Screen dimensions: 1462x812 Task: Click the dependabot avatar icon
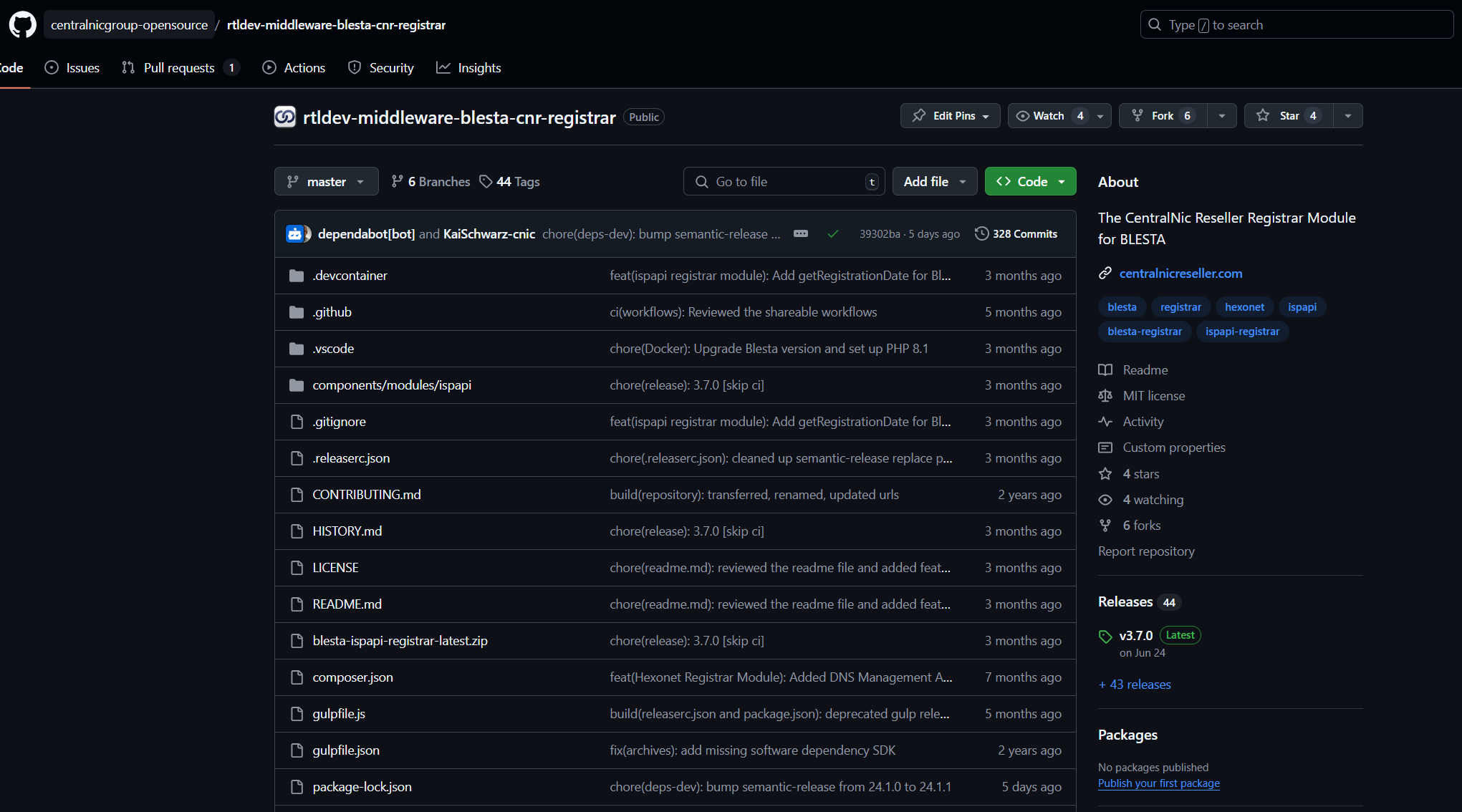click(295, 233)
